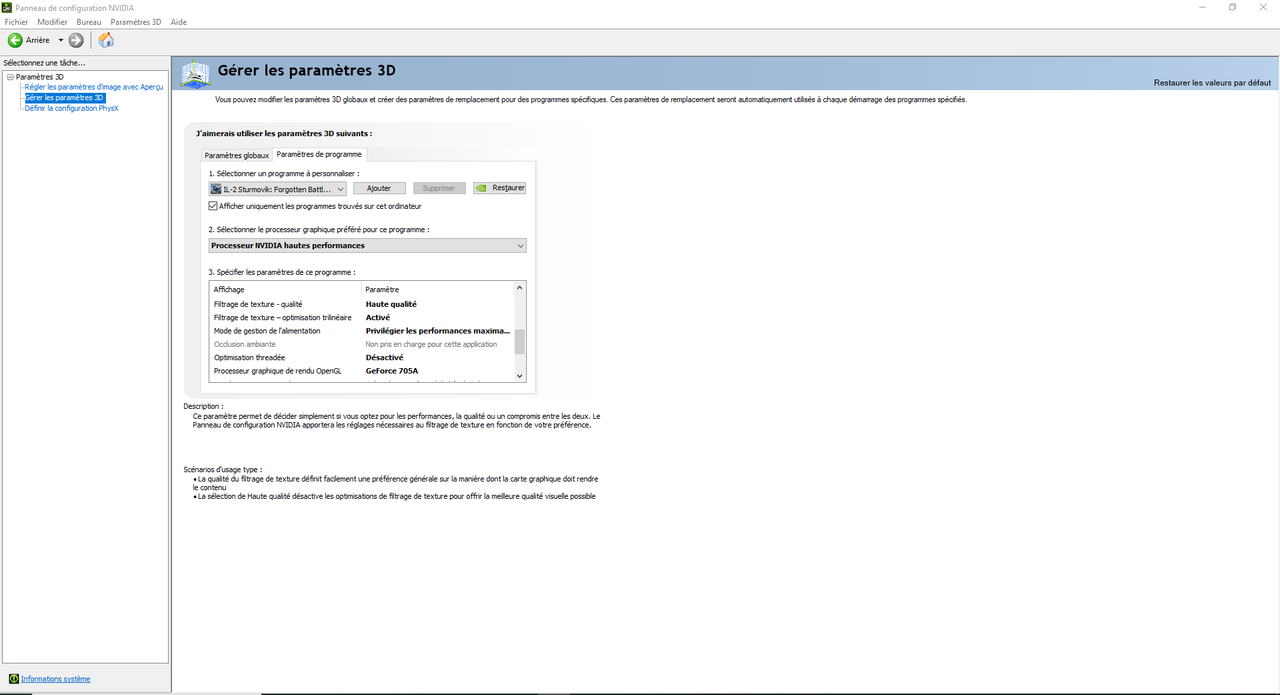Click the settings list scroll down arrow
The image size is (1280, 695).
tap(520, 375)
